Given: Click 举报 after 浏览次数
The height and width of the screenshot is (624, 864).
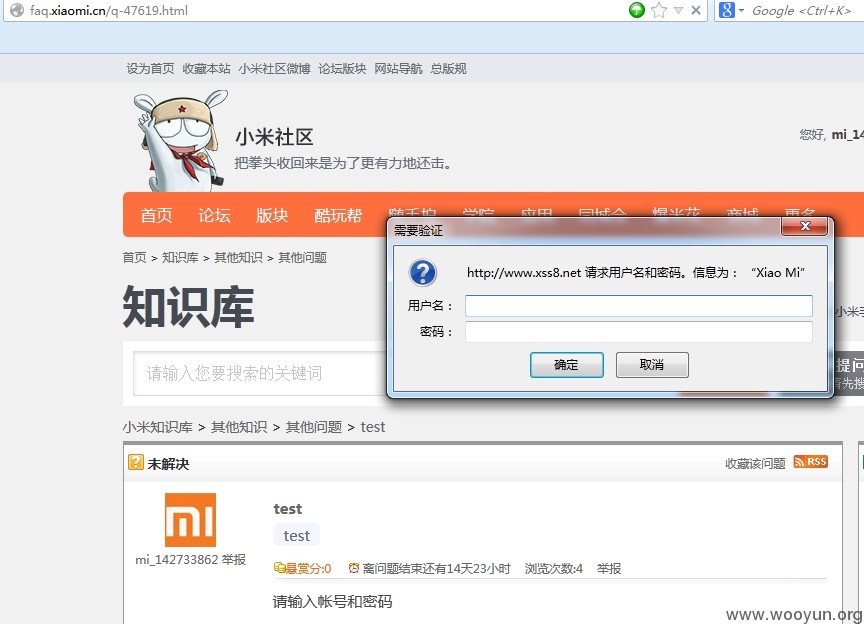Looking at the screenshot, I should coord(609,568).
